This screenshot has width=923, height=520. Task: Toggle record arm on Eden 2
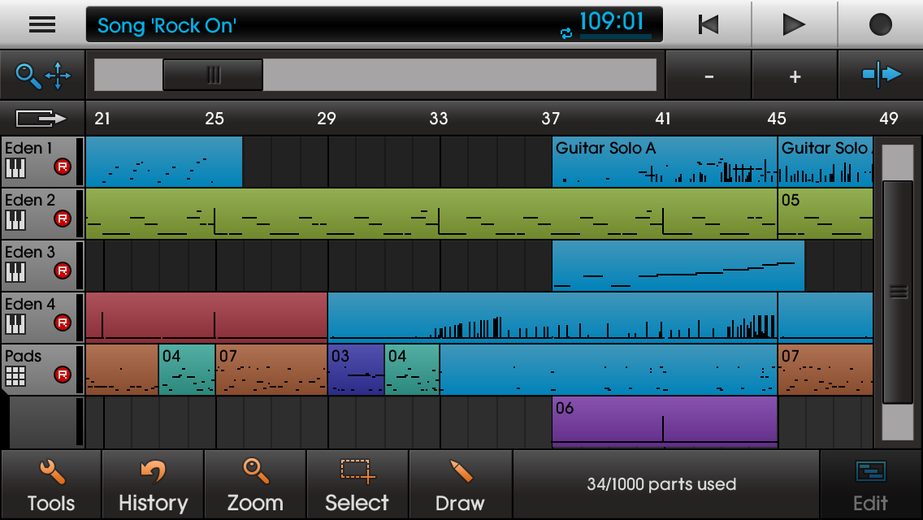point(62,218)
